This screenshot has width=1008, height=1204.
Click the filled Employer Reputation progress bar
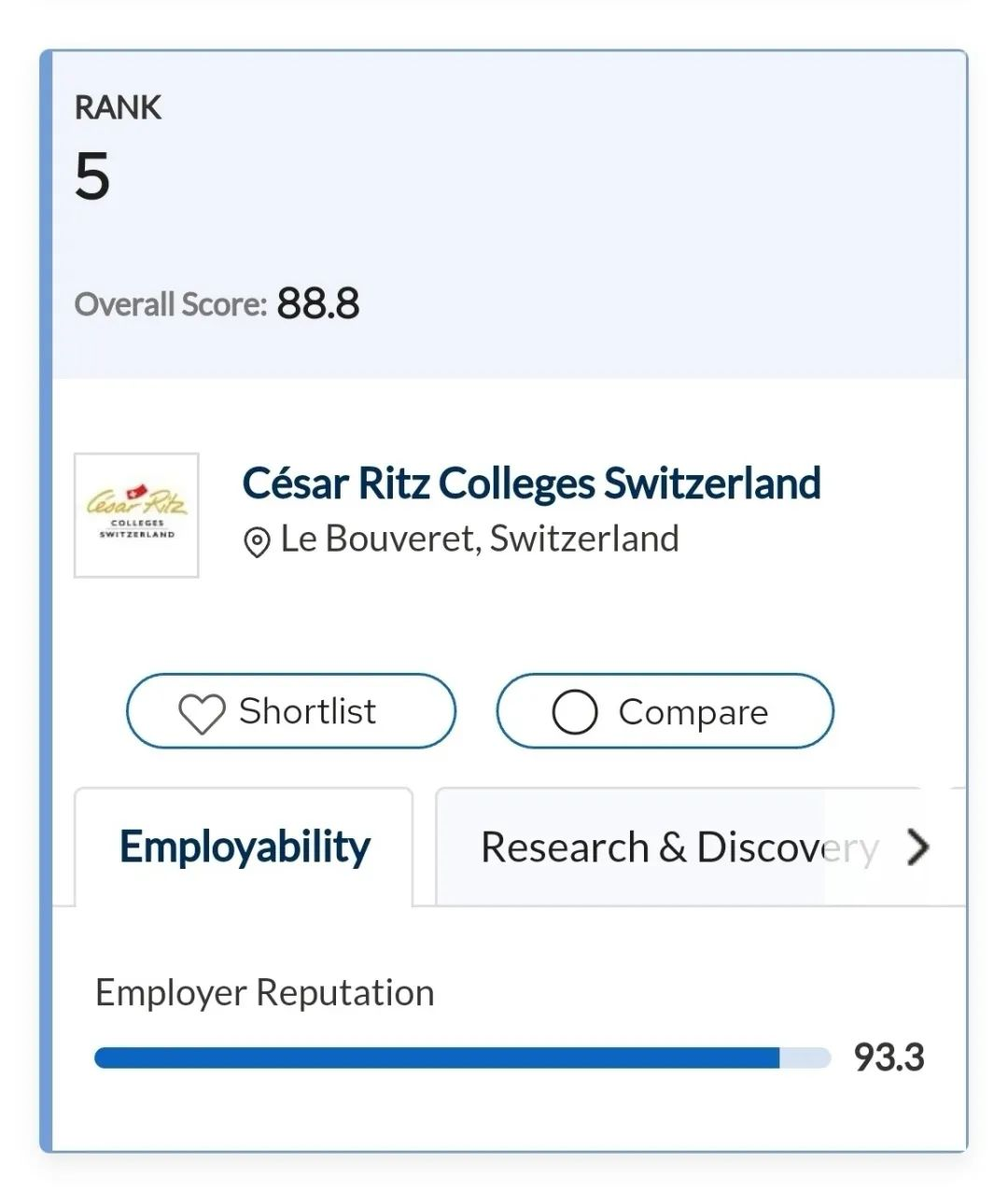click(x=437, y=1057)
